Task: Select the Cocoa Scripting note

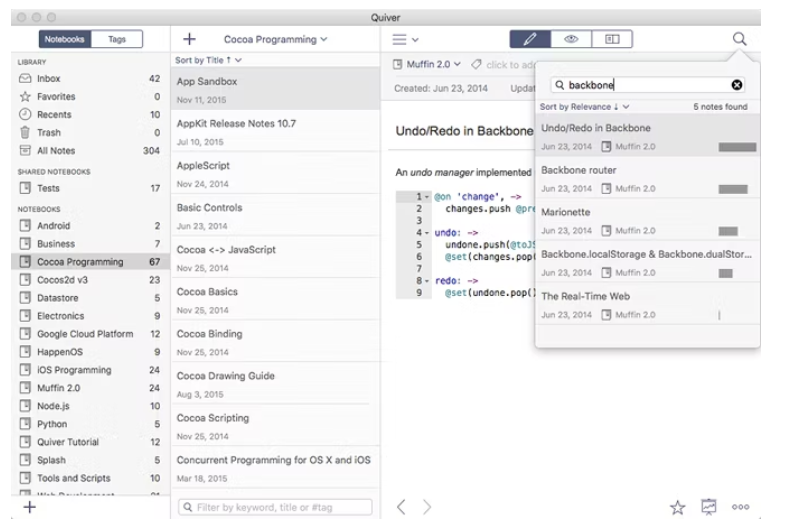Action: [x=275, y=425]
